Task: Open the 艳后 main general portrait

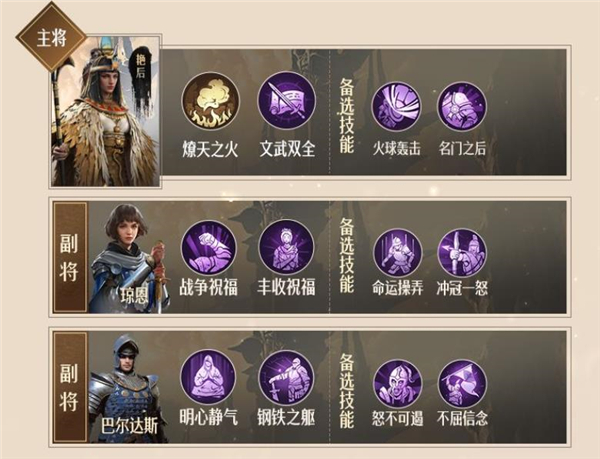Action: (106, 111)
